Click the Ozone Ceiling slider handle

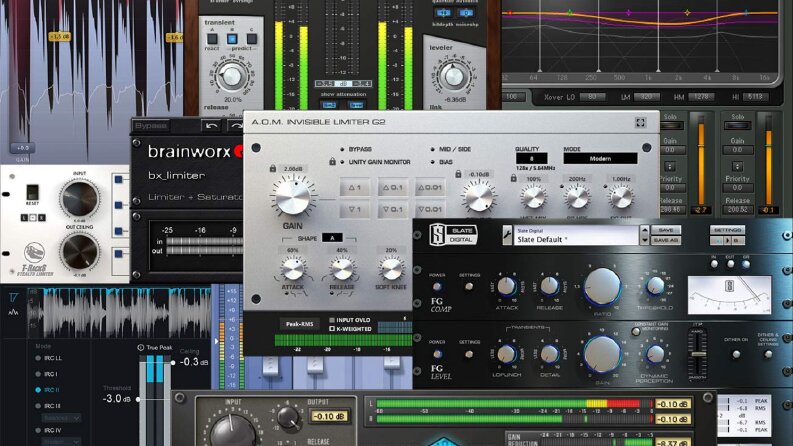click(x=173, y=363)
